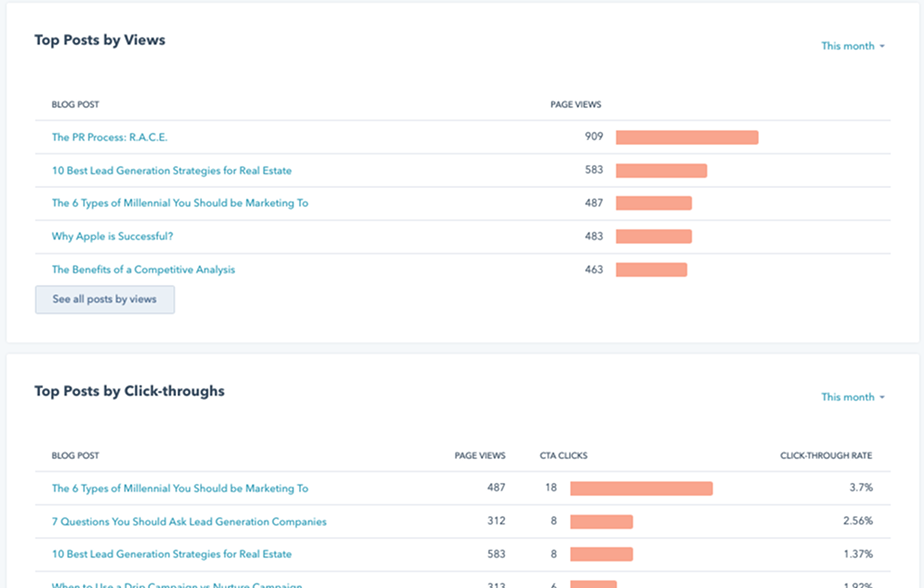Image resolution: width=924 pixels, height=588 pixels.
Task: Open the This month dropdown for Top Posts by Views
Action: tap(853, 46)
